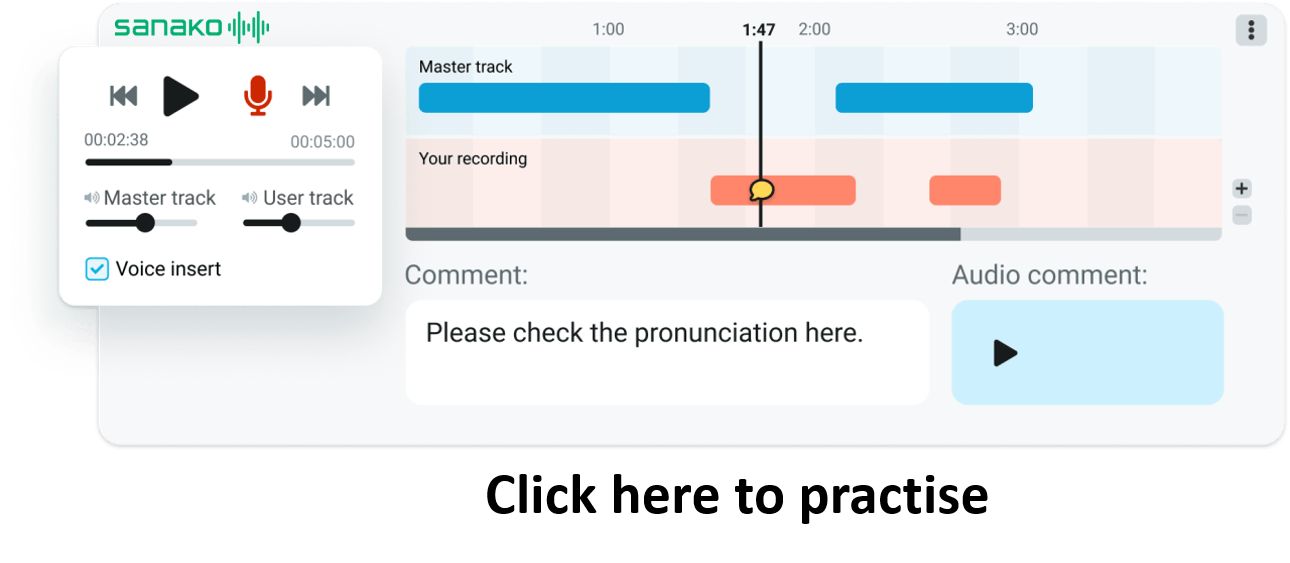
Task: Adjust the User track volume slider
Action: coord(291,223)
